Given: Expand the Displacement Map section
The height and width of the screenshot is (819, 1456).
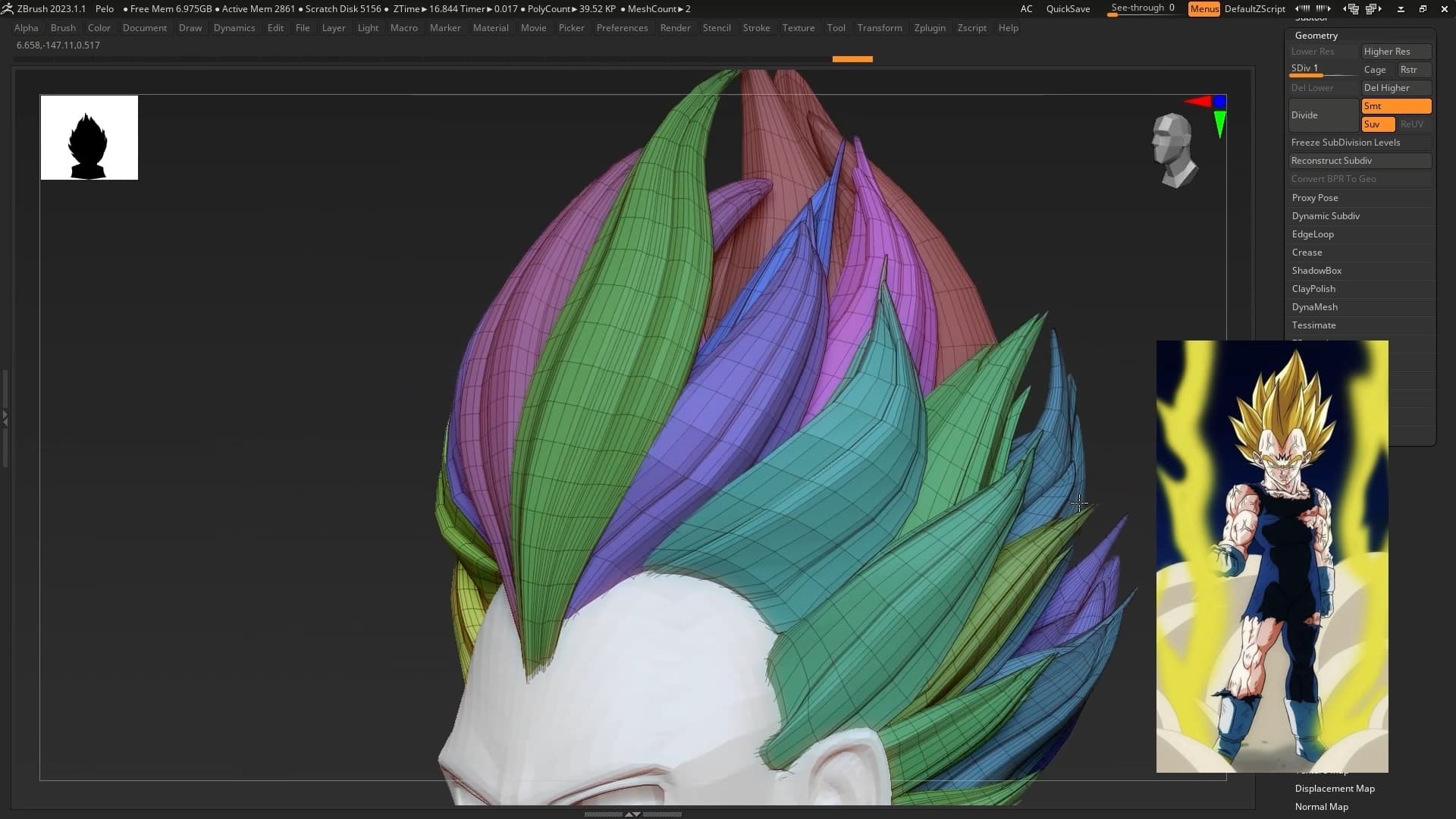Looking at the screenshot, I should point(1335,789).
